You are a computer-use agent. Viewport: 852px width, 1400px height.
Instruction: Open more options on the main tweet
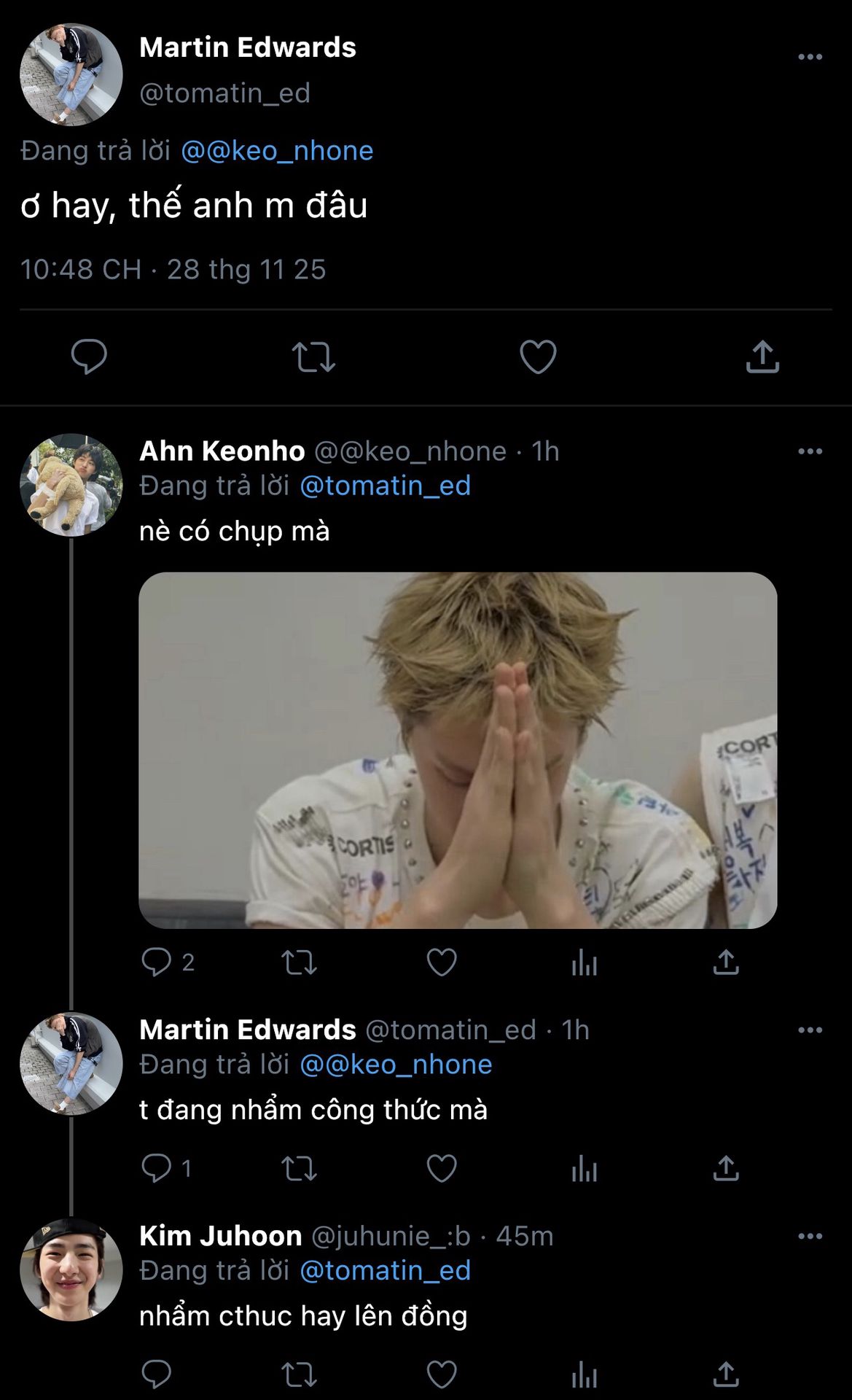pos(810,57)
